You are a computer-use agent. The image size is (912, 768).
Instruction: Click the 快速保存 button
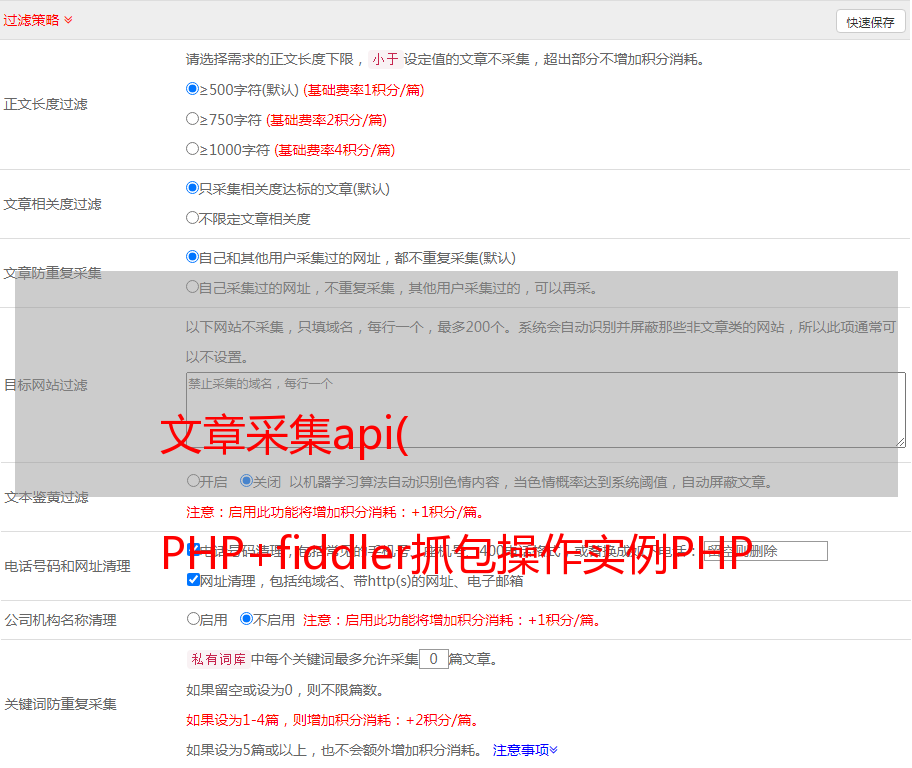point(870,22)
